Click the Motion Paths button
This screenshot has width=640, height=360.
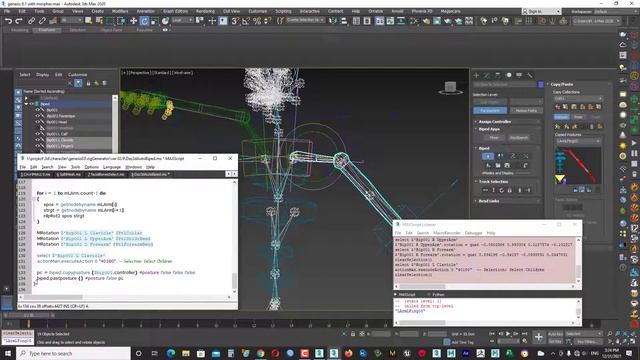coord(526,111)
